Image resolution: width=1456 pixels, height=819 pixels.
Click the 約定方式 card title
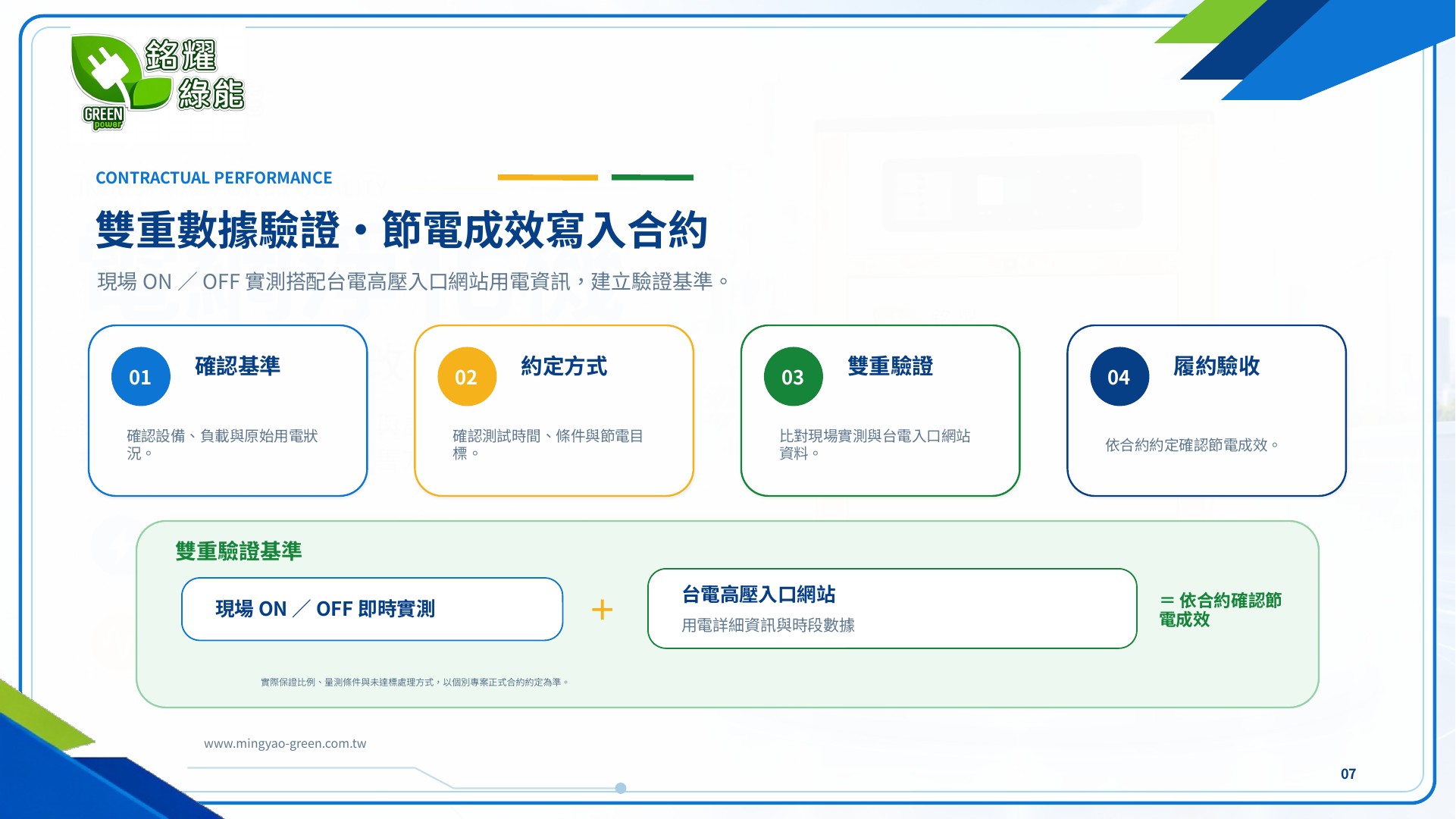[564, 366]
